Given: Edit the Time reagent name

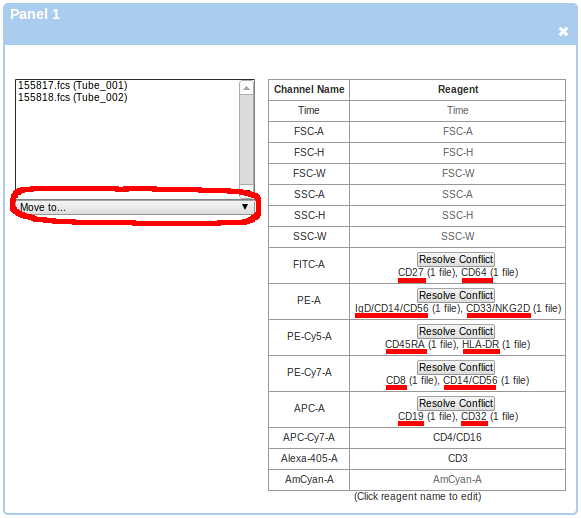Looking at the screenshot, I should click(457, 110).
